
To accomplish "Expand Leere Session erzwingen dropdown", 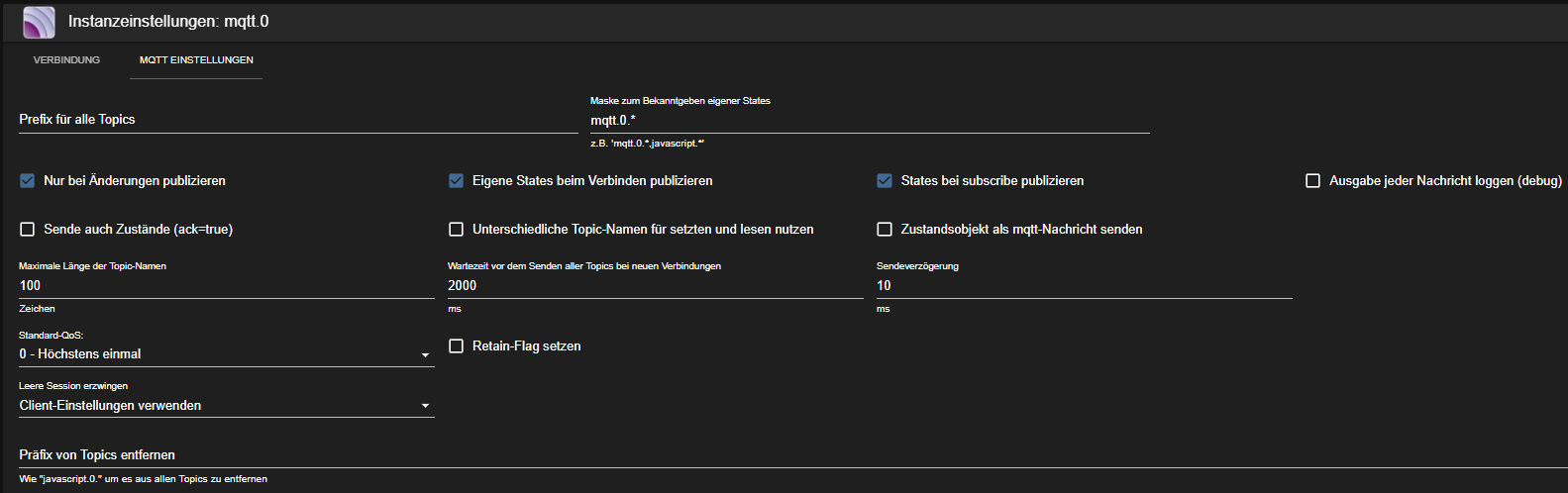I will [226, 406].
